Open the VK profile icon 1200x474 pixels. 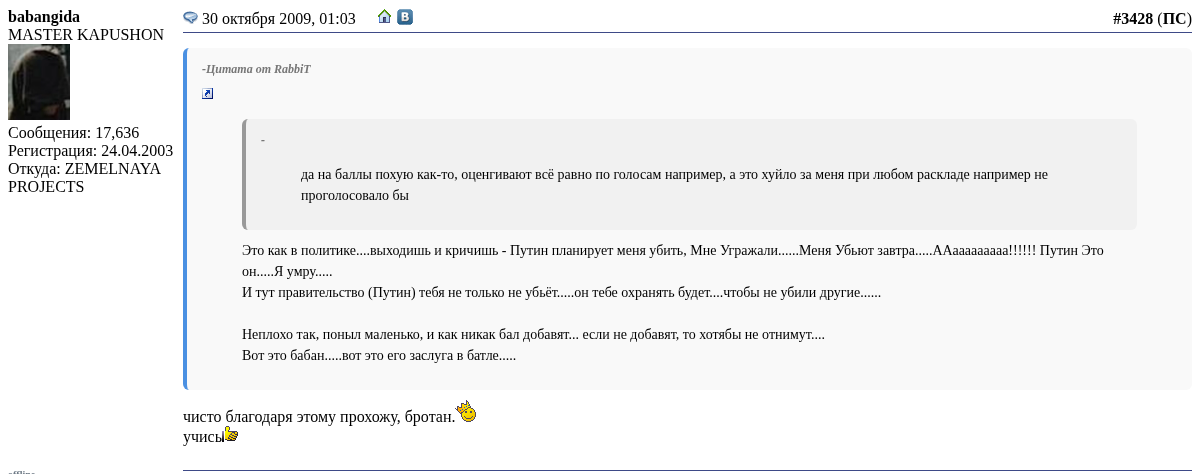pyautogui.click(x=405, y=17)
